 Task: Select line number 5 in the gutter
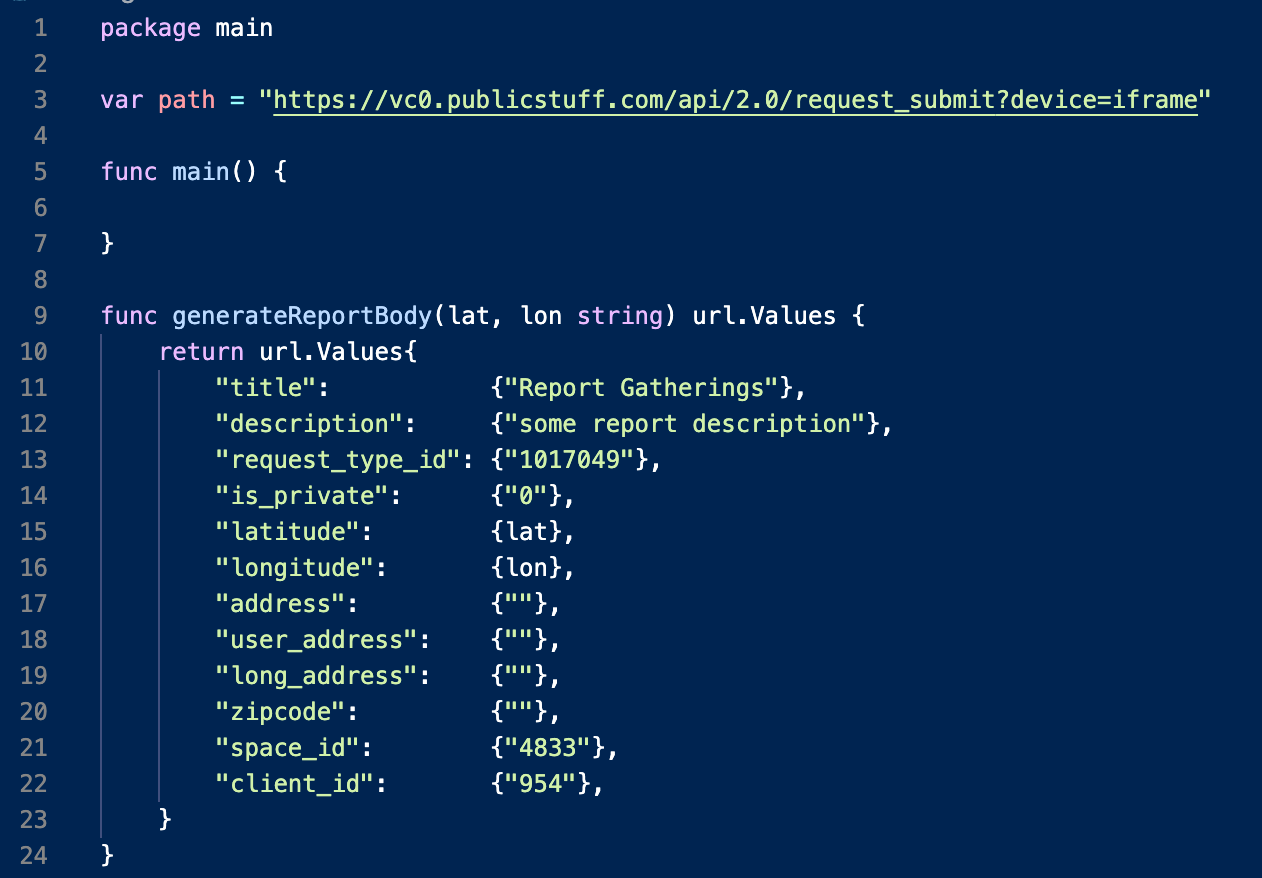(x=40, y=172)
